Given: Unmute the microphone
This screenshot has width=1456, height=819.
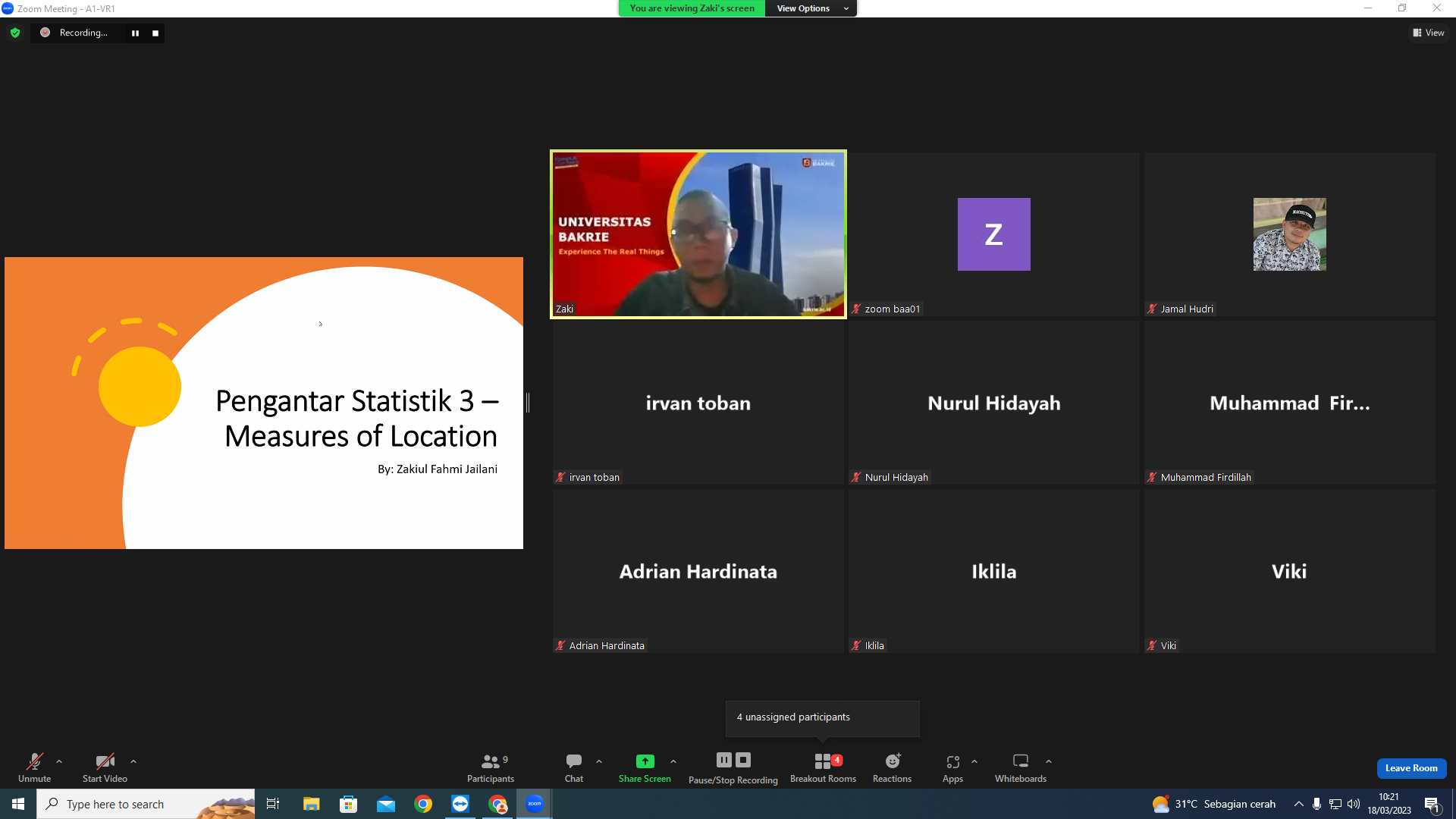Looking at the screenshot, I should pyautogui.click(x=35, y=767).
